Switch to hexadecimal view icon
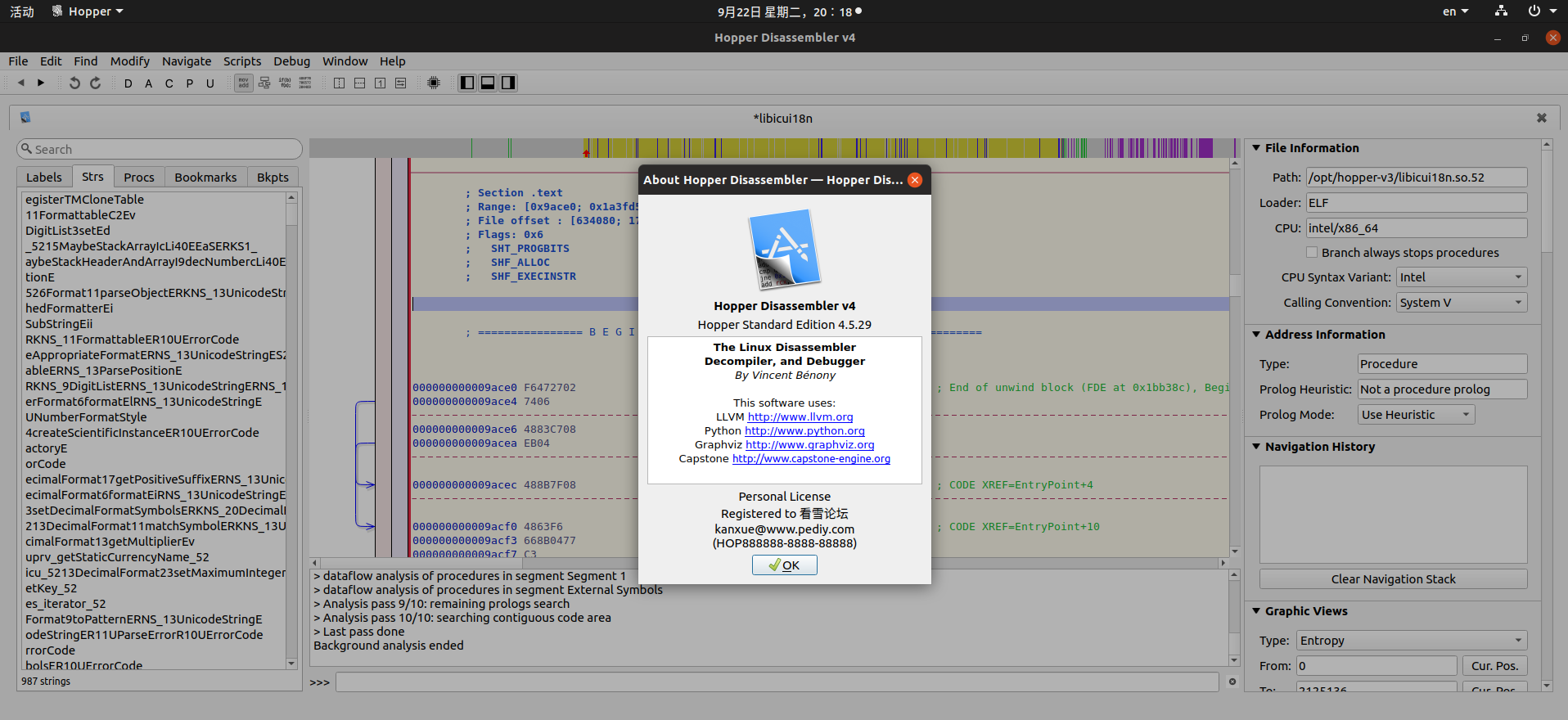The height and width of the screenshot is (720, 1568). [305, 83]
